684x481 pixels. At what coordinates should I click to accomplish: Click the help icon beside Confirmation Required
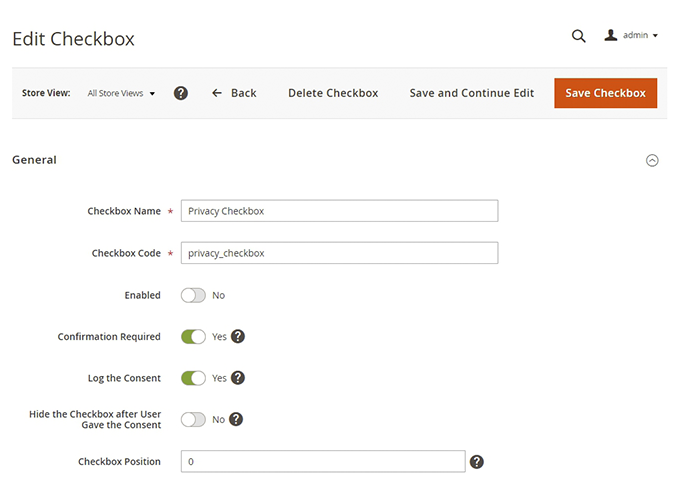[x=238, y=337]
